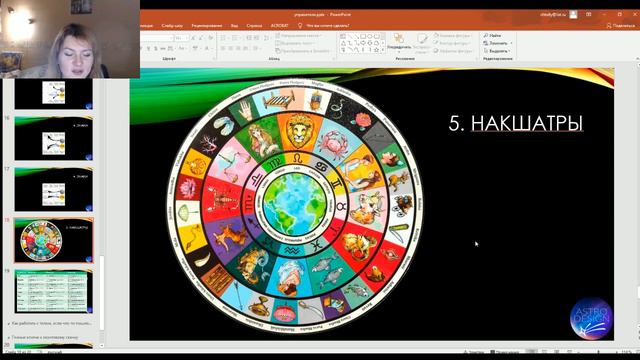Select slide 16 thumbnail
Screen dimensions: 640x360
click(x=53, y=138)
